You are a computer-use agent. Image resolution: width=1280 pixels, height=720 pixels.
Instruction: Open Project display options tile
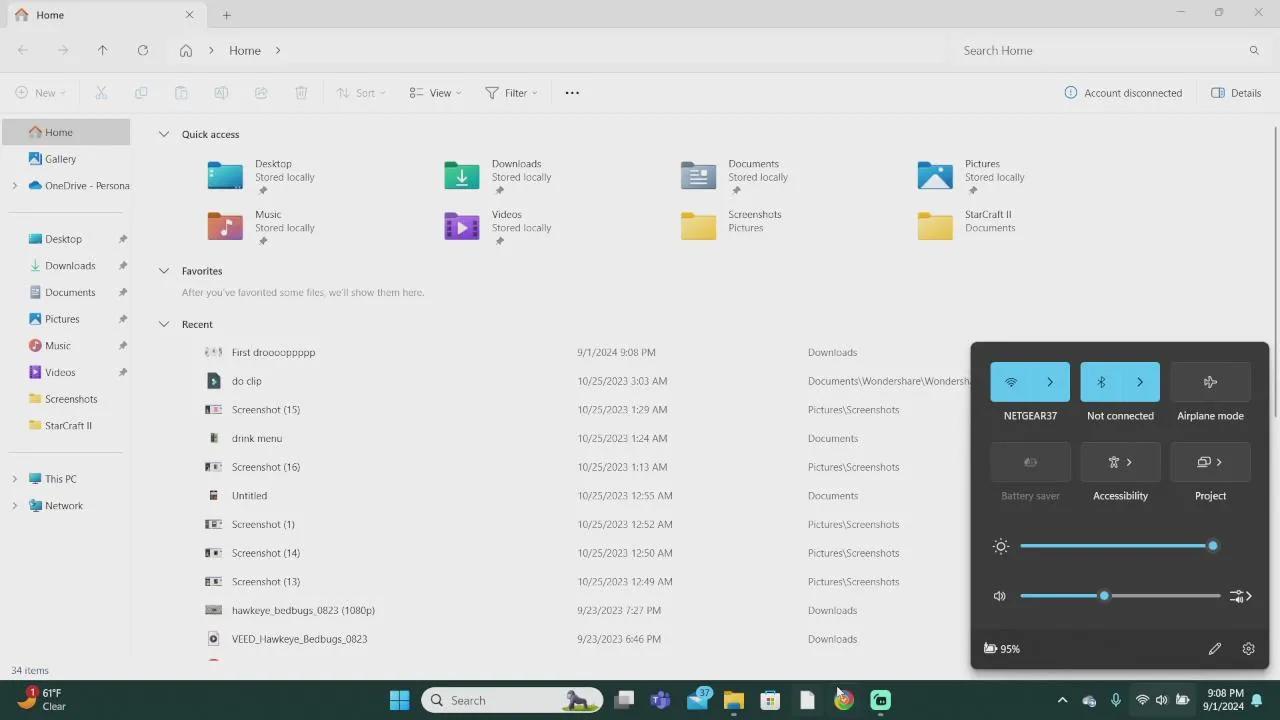coord(1210,462)
